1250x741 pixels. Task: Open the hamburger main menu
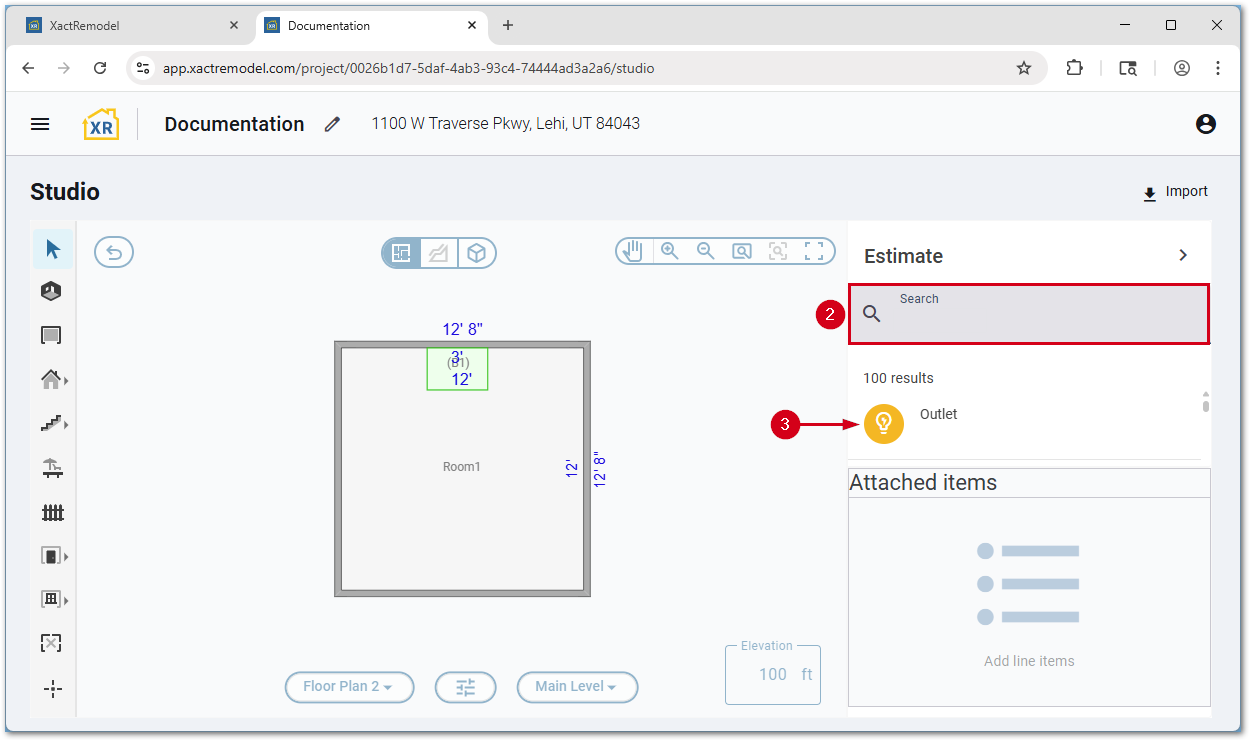(x=40, y=124)
